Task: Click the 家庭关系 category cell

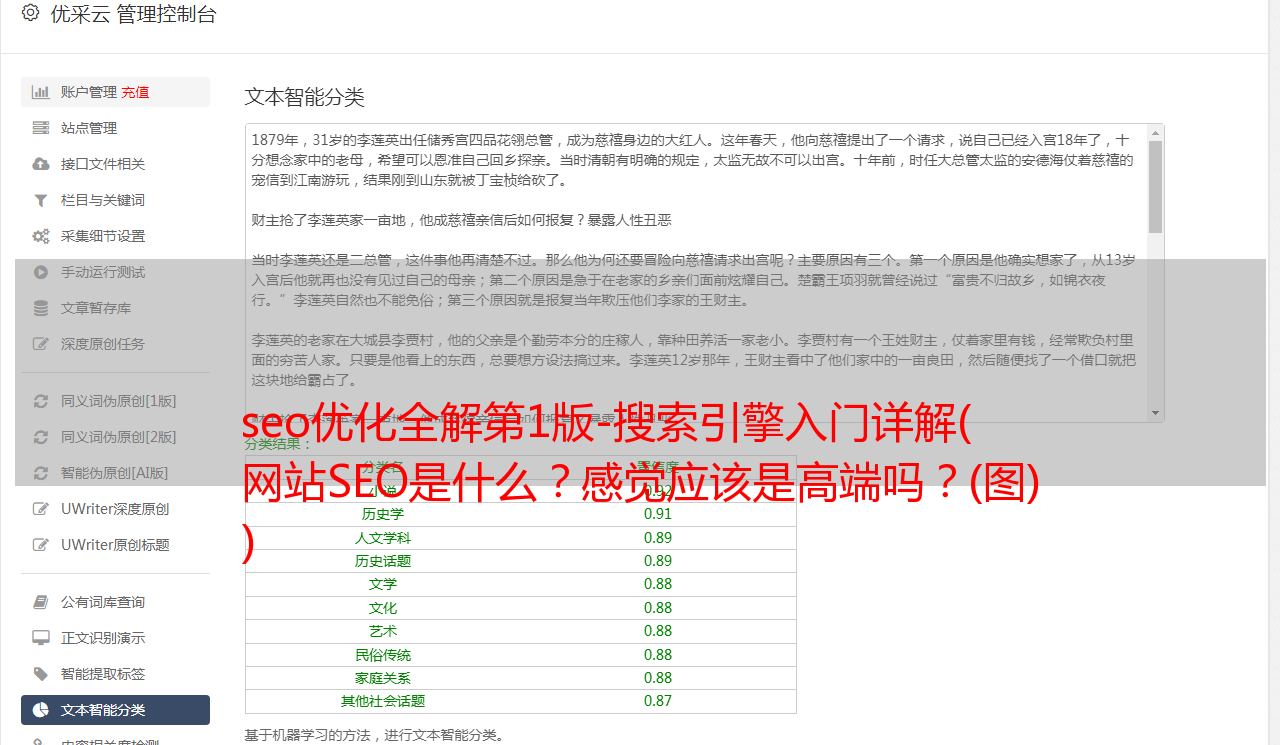Action: [383, 678]
